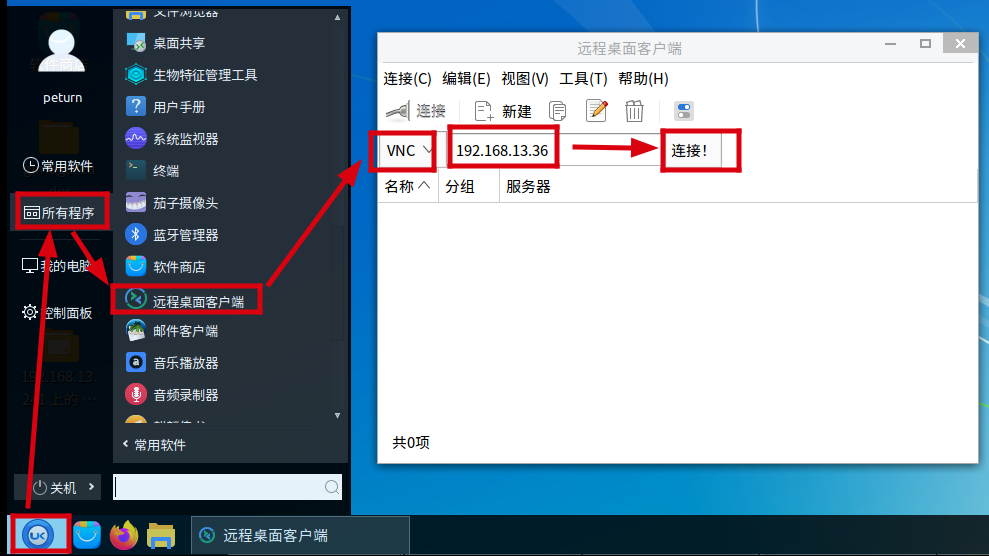Click the start menu search box
989x556 pixels.
[x=227, y=487]
